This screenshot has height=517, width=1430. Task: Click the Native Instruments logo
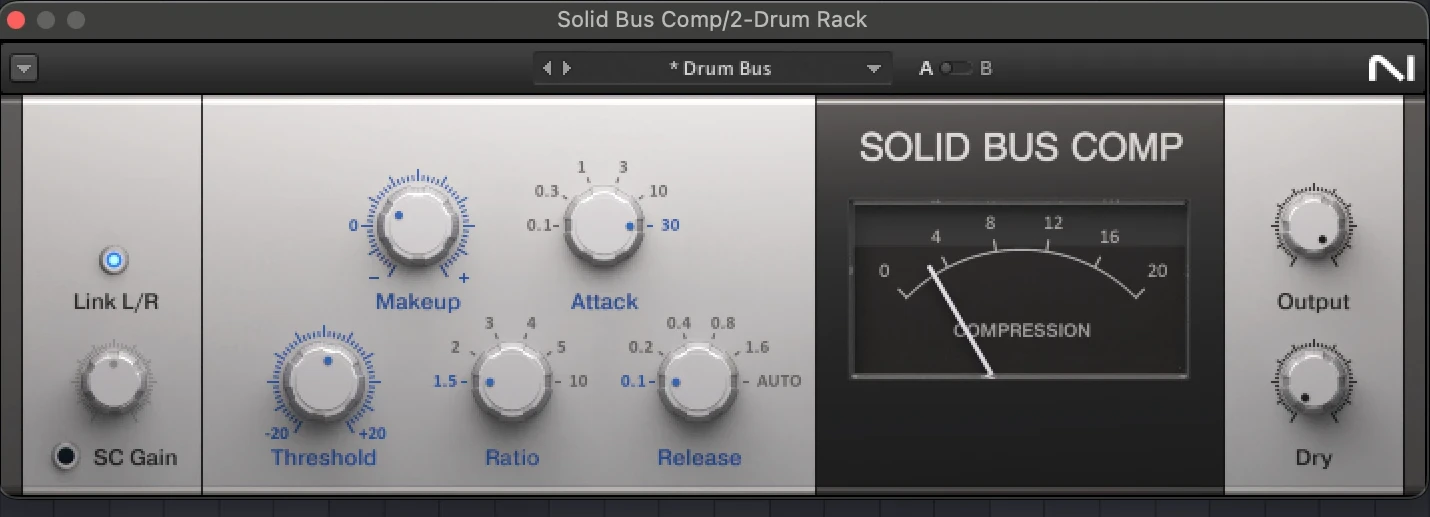1391,69
